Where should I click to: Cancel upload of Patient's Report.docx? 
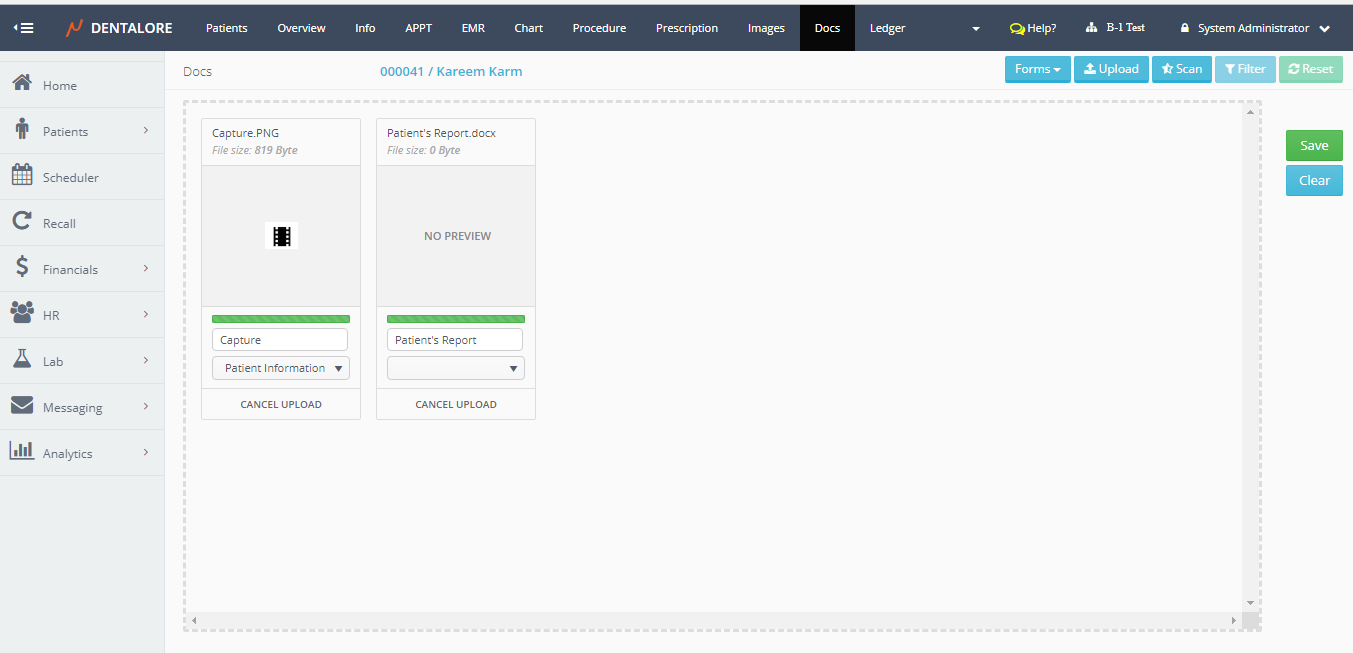point(456,405)
